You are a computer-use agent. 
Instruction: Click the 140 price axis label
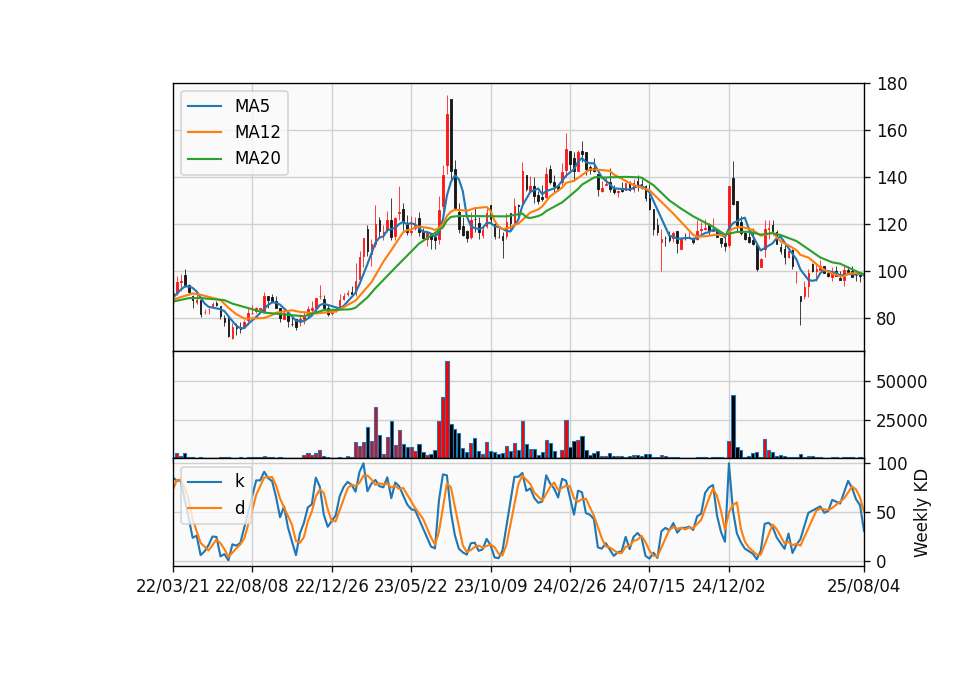(892, 178)
